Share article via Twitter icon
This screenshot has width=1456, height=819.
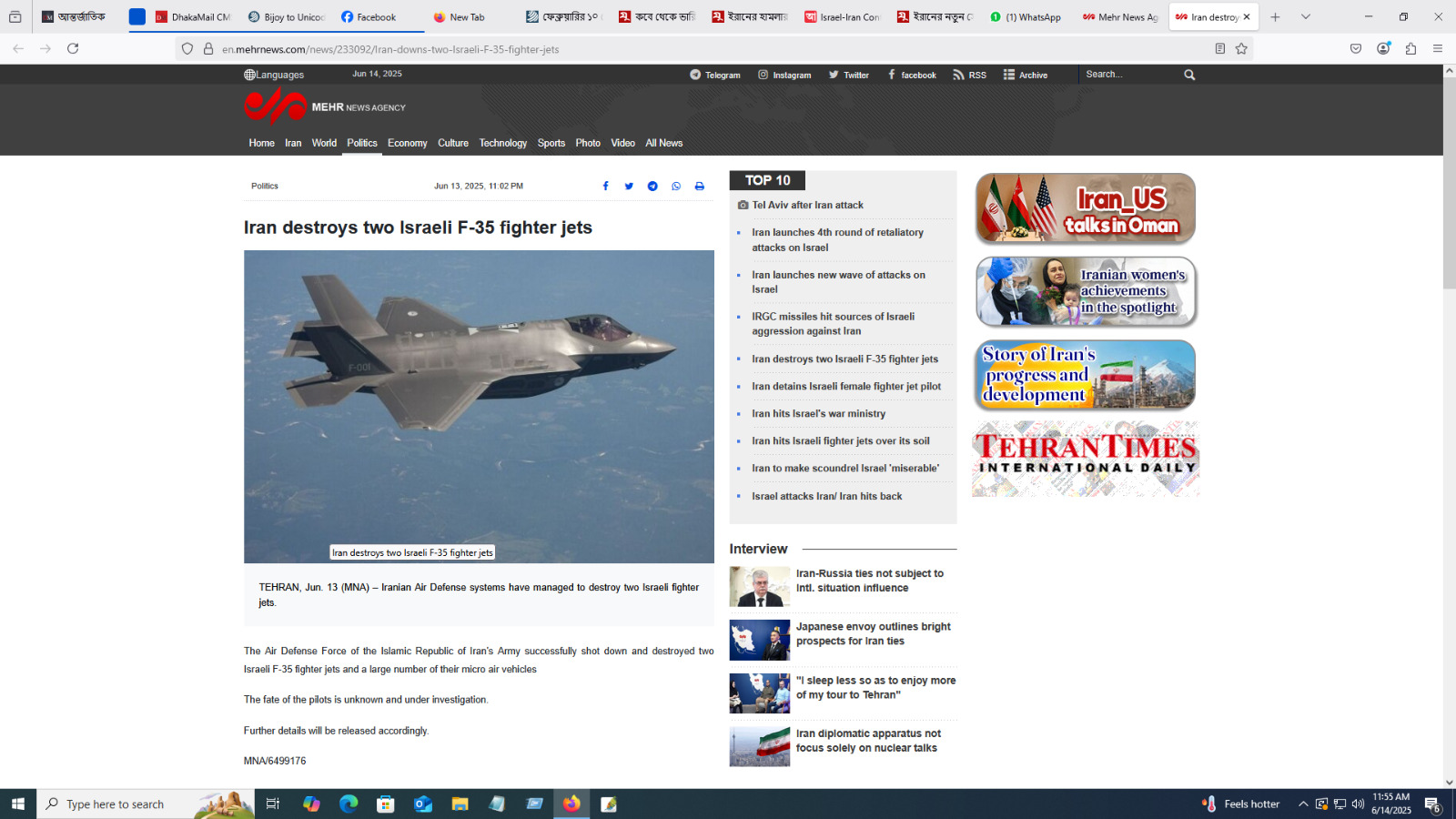[x=629, y=187]
